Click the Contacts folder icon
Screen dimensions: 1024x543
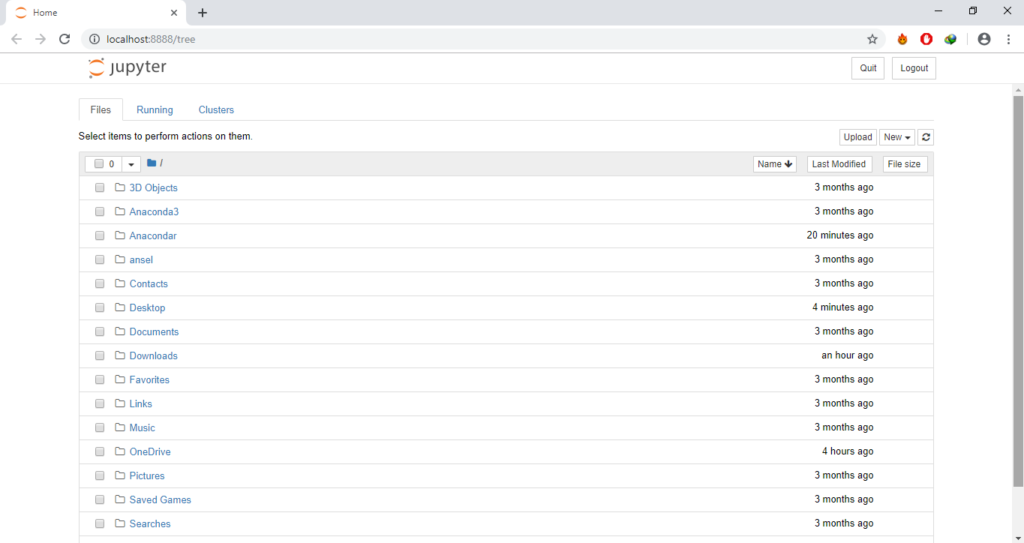pos(120,283)
